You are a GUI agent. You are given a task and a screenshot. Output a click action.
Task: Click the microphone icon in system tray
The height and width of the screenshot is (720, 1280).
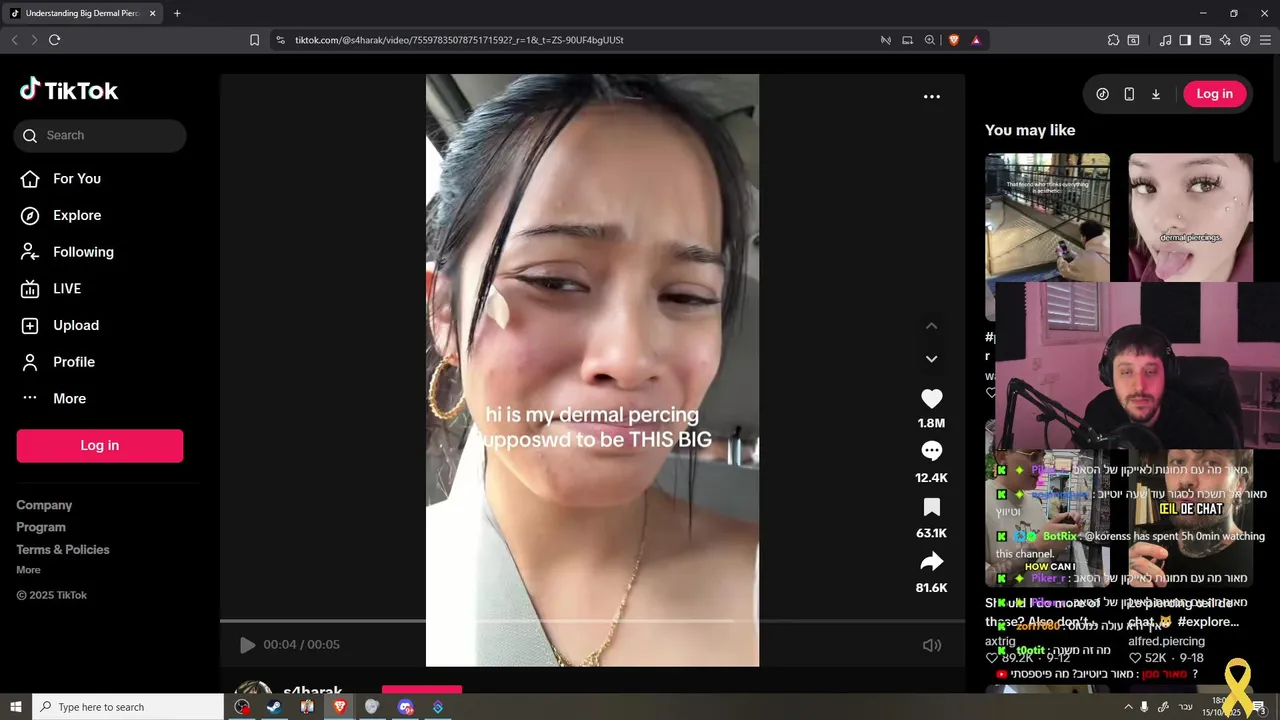(x=1145, y=707)
